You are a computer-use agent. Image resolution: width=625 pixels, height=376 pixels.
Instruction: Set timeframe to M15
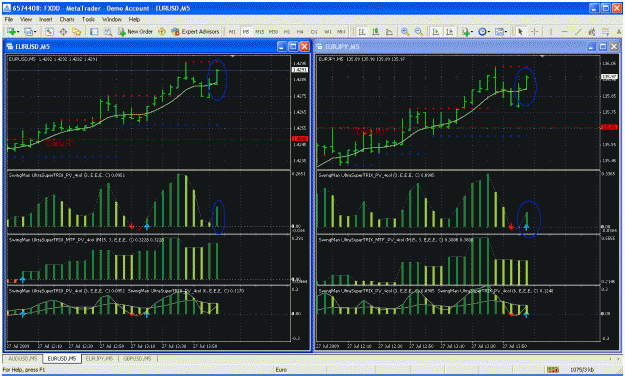click(x=259, y=31)
